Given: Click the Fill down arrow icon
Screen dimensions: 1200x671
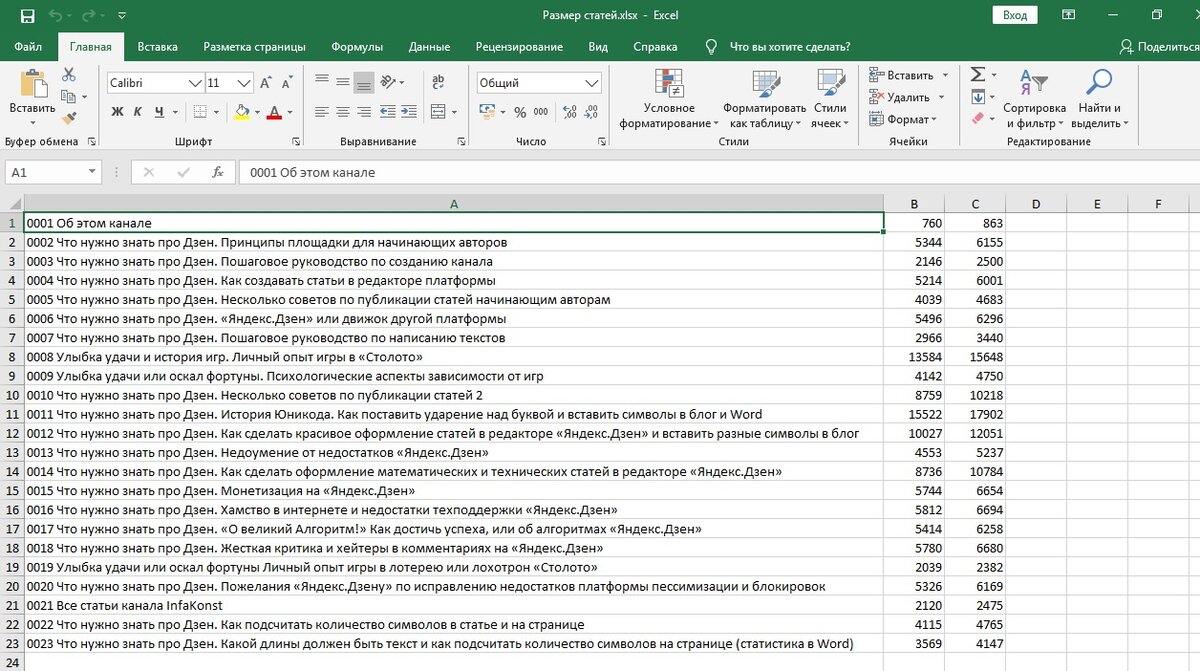Looking at the screenshot, I should pyautogui.click(x=978, y=97).
